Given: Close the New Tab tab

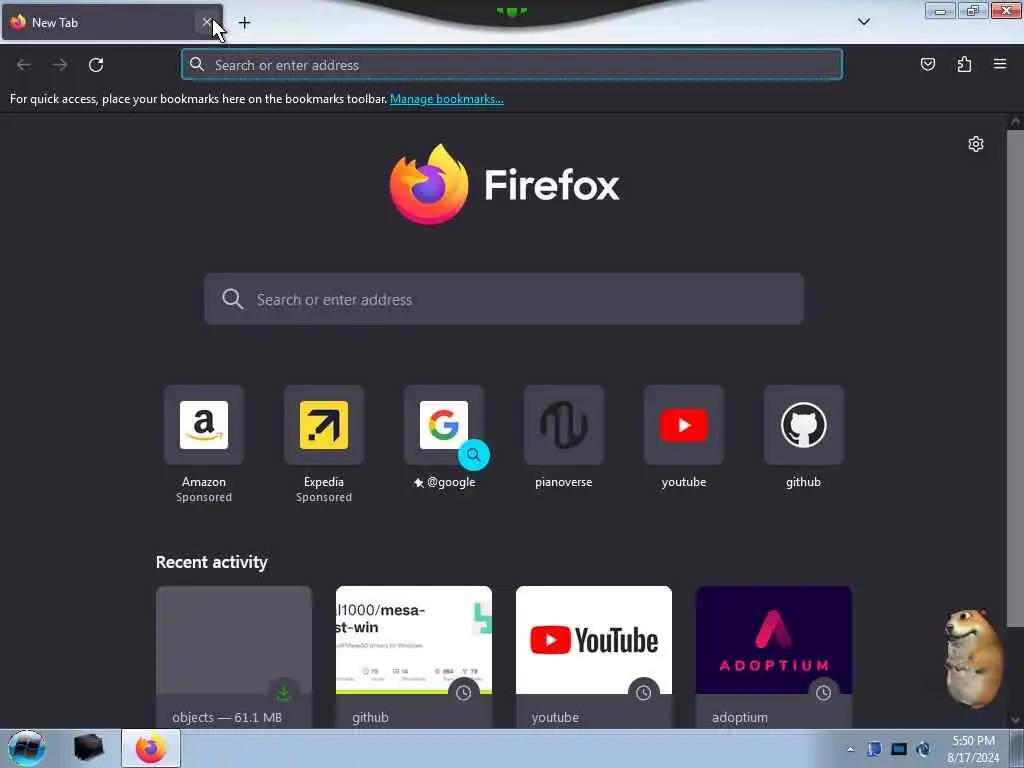Looking at the screenshot, I should pyautogui.click(x=206, y=22).
